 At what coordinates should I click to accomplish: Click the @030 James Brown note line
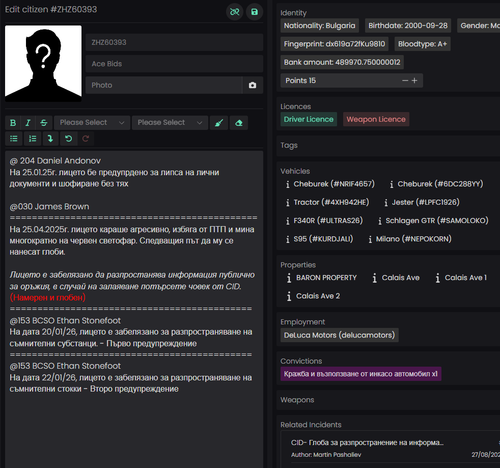49,207
